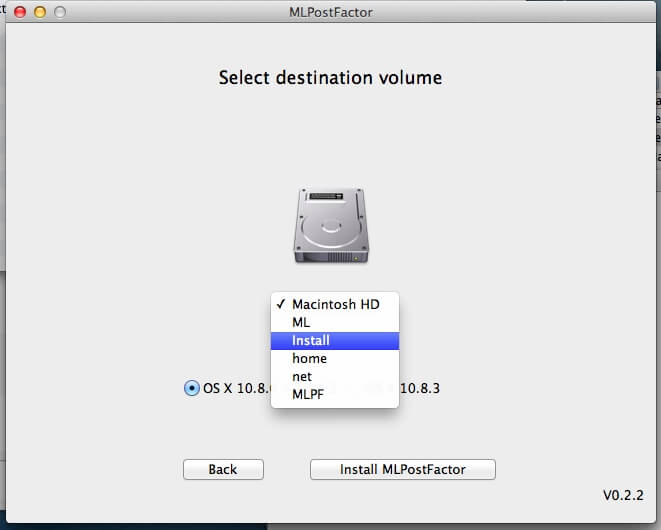Minimize MLPostFactor using the yellow button
Viewport: 661px width, 530px height.
[40, 12]
